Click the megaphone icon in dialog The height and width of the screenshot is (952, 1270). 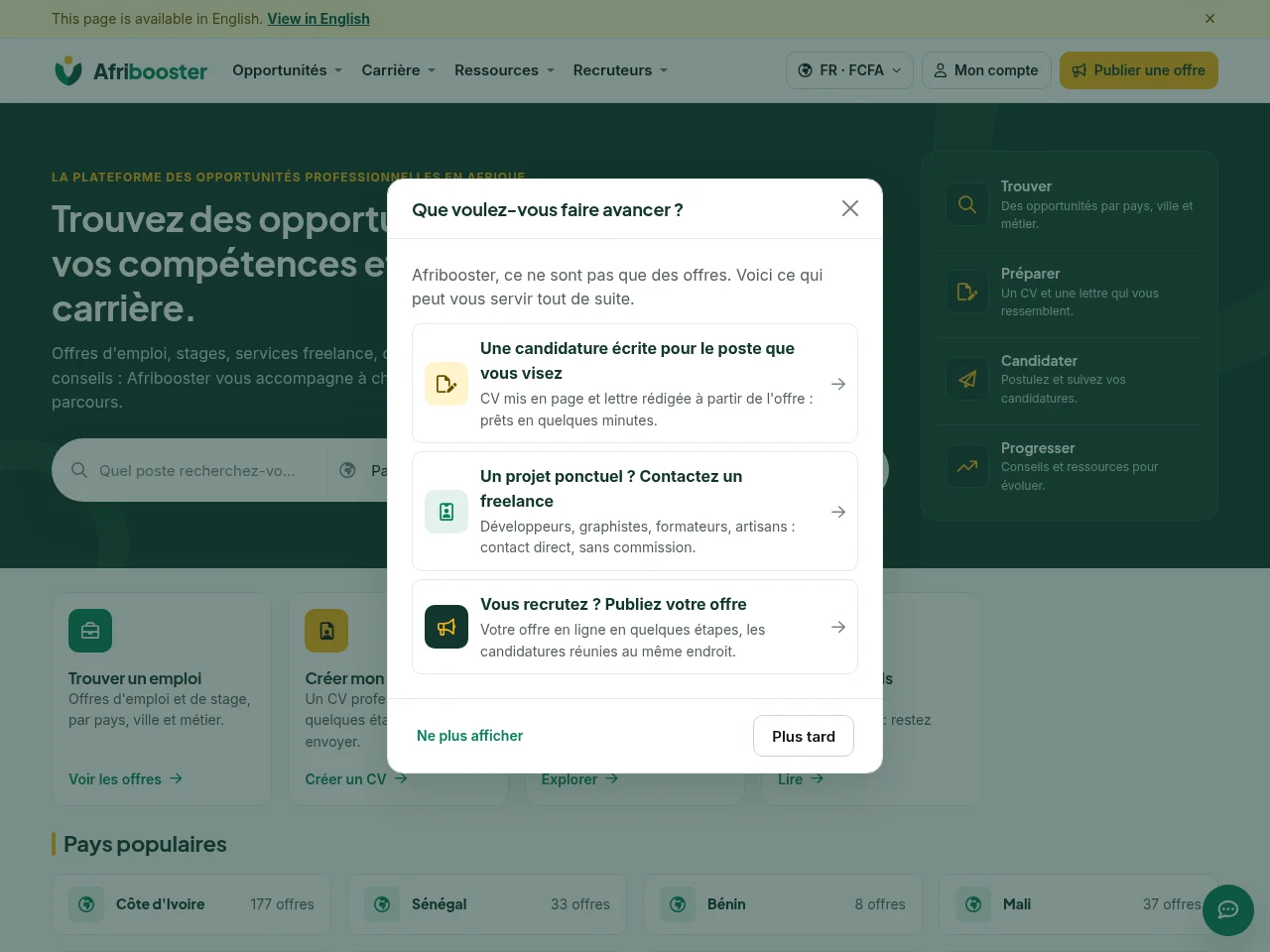click(446, 627)
